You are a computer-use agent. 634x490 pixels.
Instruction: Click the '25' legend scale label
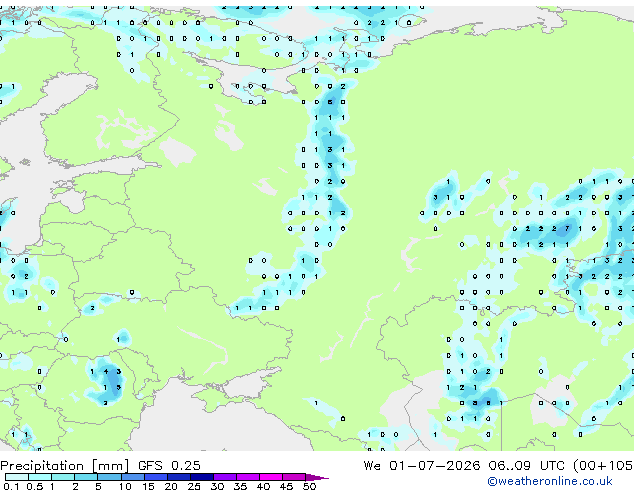click(x=194, y=486)
